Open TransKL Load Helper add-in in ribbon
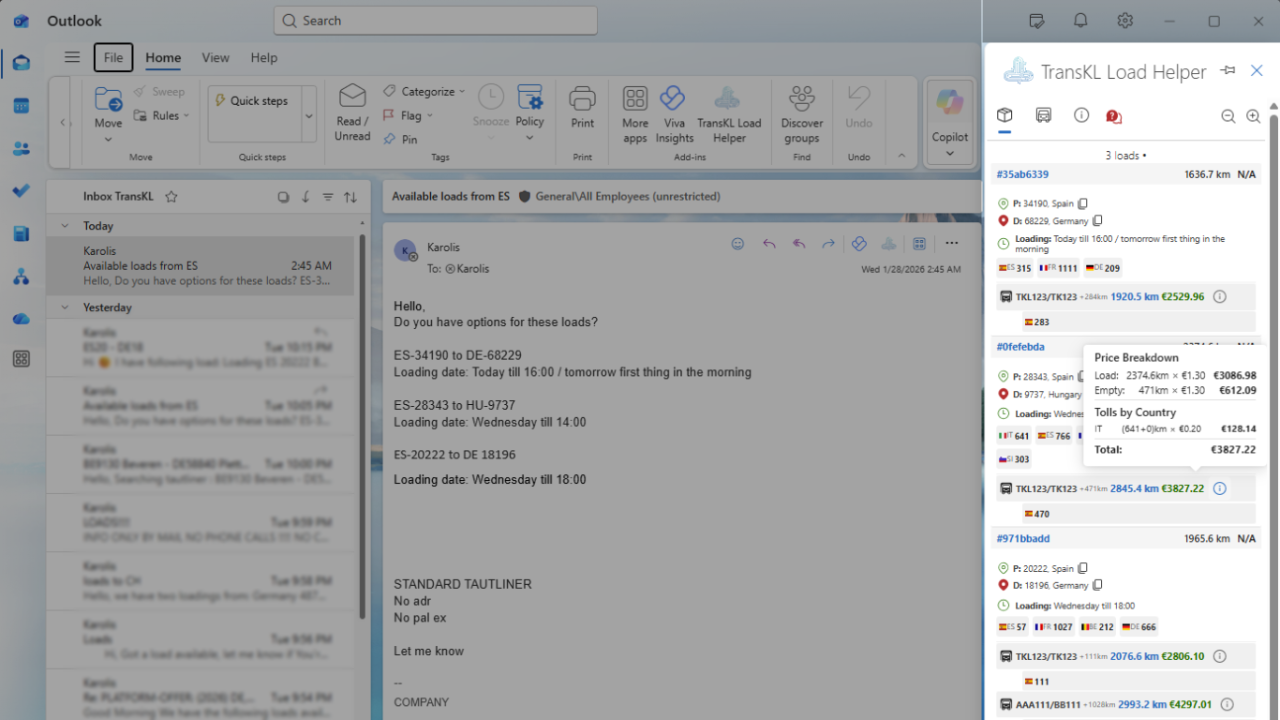Viewport: 1280px width, 720px height. pos(728,113)
